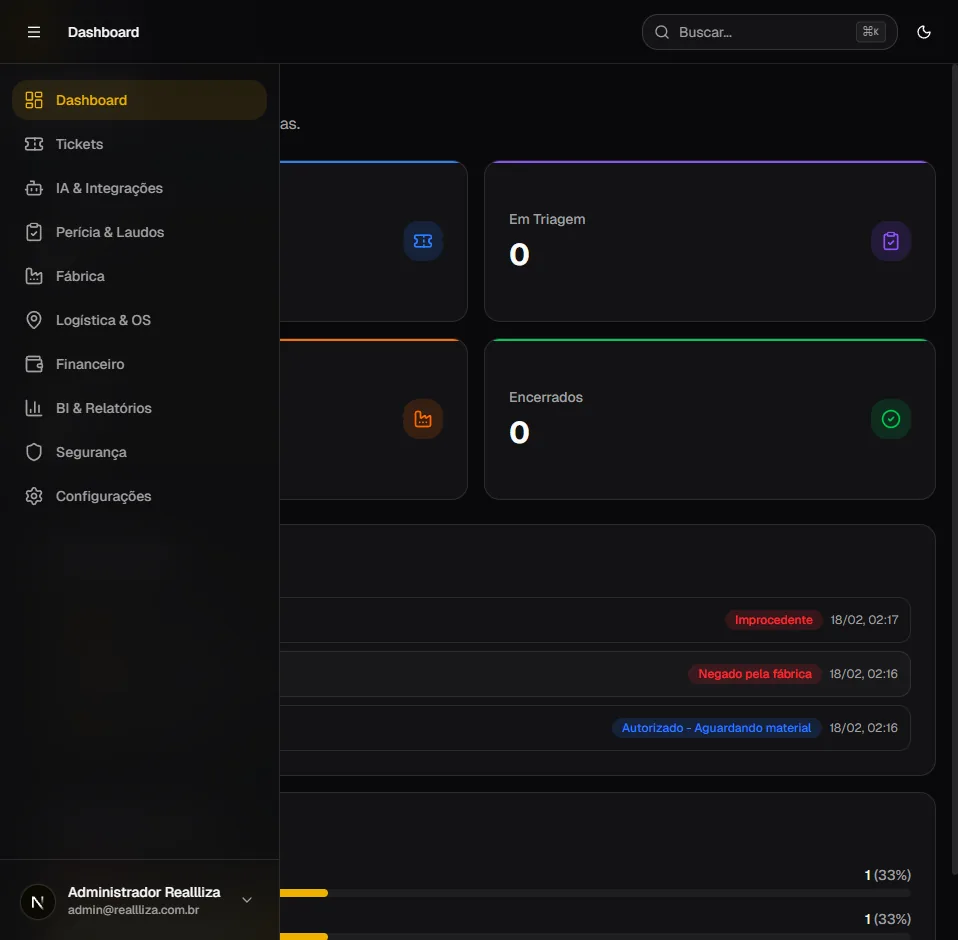Click the ⌘K shortcut badge
The image size is (958, 940).
pyautogui.click(x=870, y=32)
